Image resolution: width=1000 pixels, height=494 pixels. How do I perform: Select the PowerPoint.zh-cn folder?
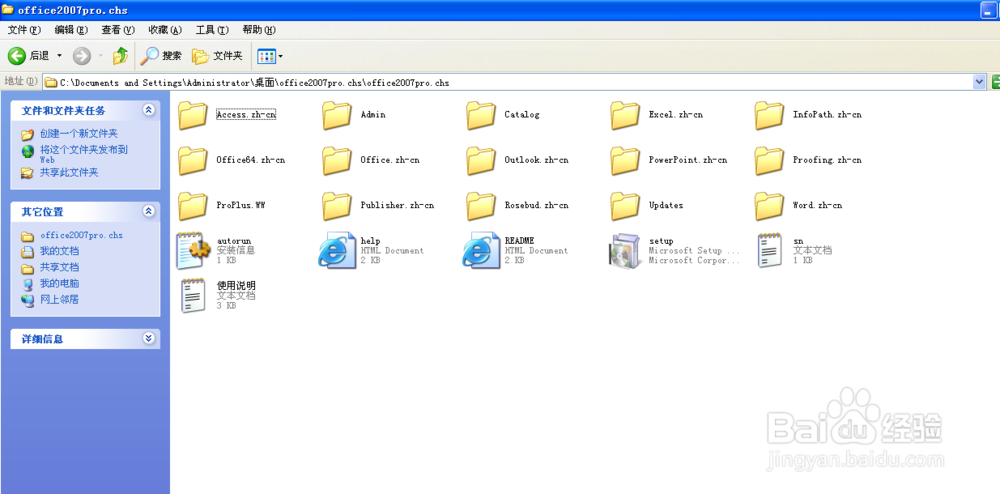[668, 160]
